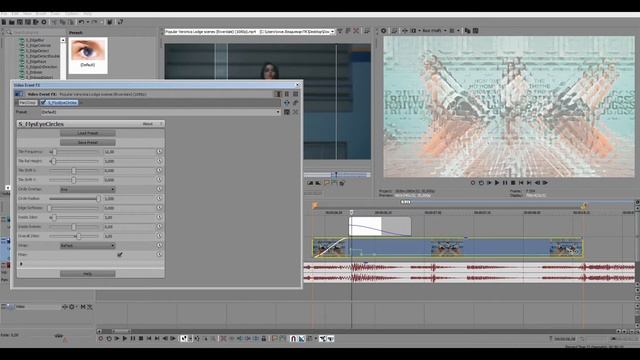Open the Tools menu

pyautogui.click(x=56, y=14)
